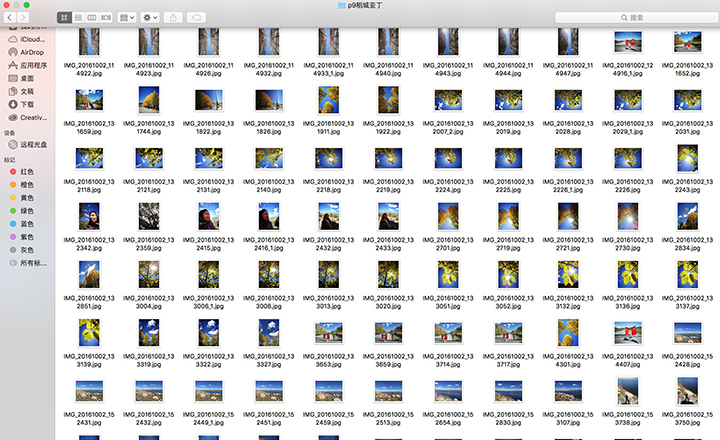The image size is (720, 440).
Task: Select thumbnail IMG_20161002_132031.jpg
Action: (687, 100)
